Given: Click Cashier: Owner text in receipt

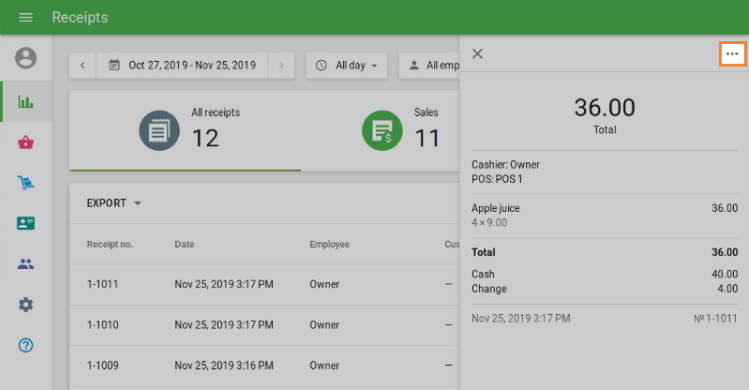Looking at the screenshot, I should [x=505, y=164].
